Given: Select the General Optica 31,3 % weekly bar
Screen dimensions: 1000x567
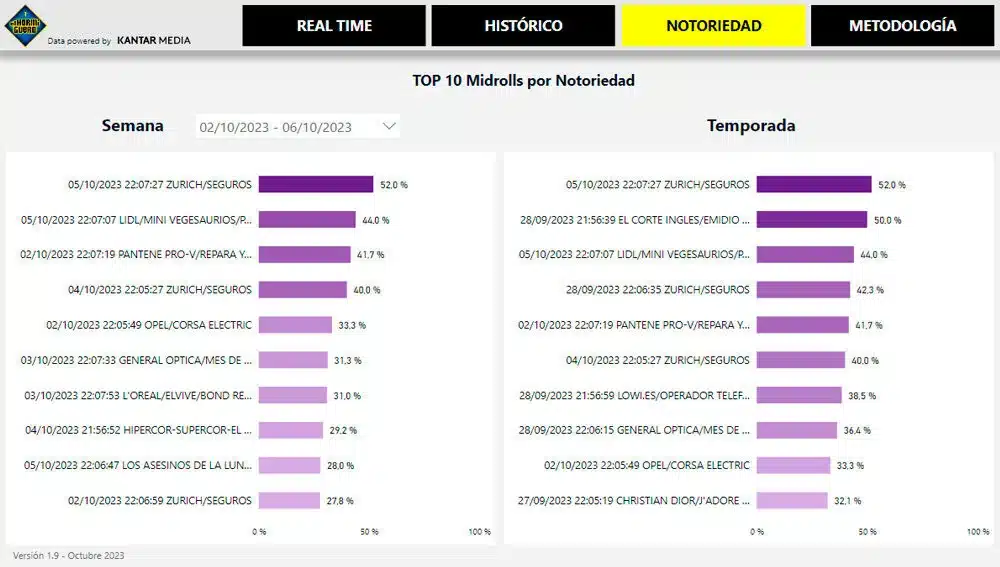Looking at the screenshot, I should [x=293, y=360].
